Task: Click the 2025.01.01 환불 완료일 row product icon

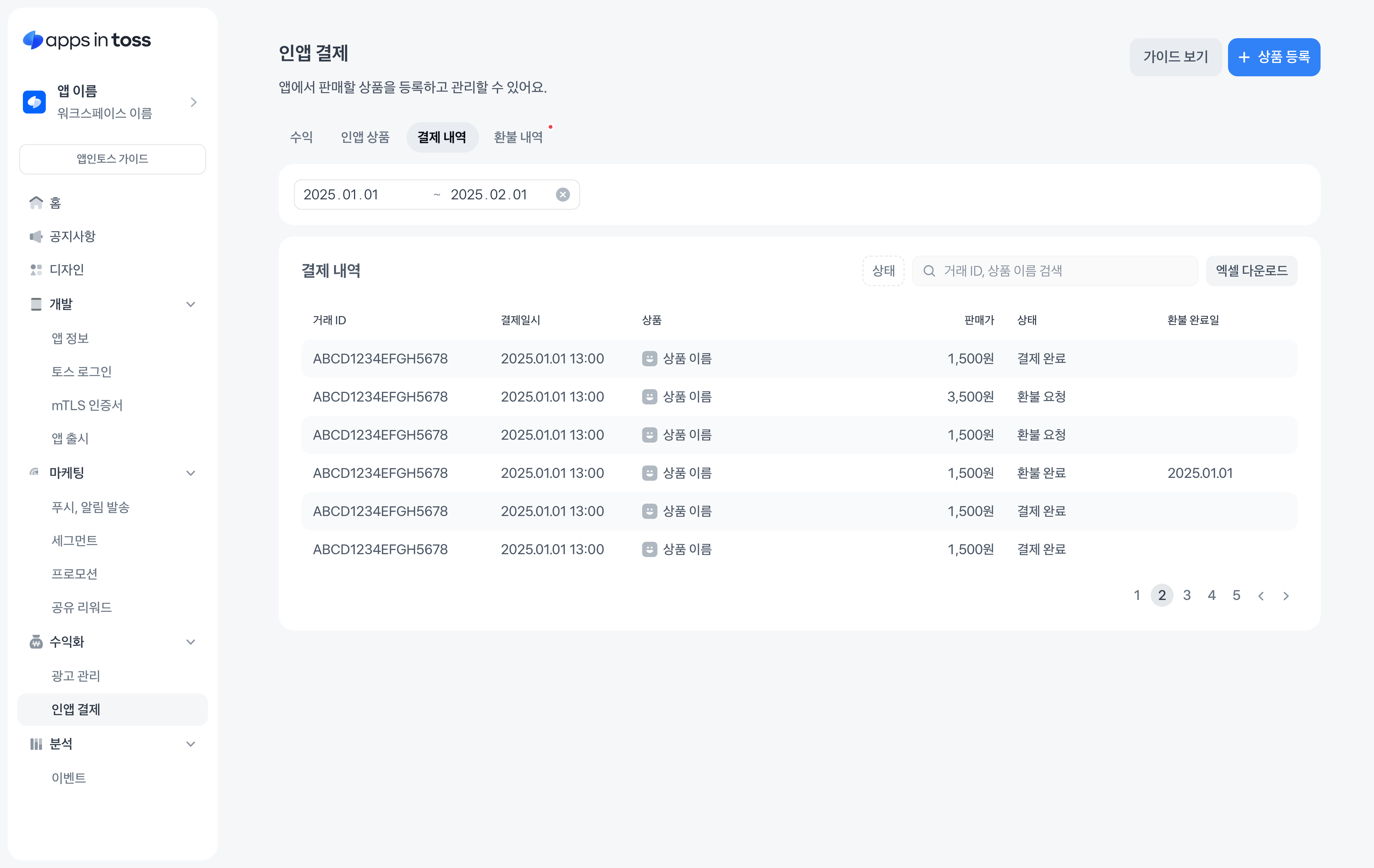Action: 649,473
